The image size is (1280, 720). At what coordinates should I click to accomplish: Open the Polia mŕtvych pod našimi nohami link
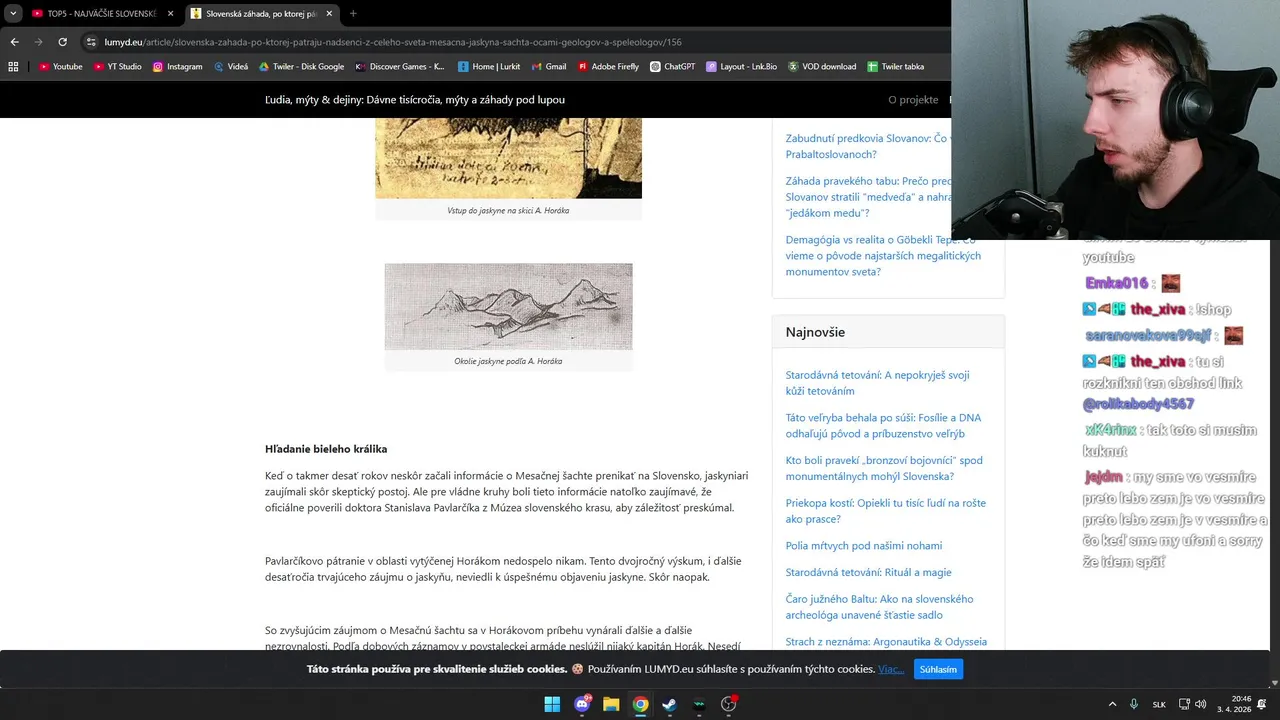point(864,546)
